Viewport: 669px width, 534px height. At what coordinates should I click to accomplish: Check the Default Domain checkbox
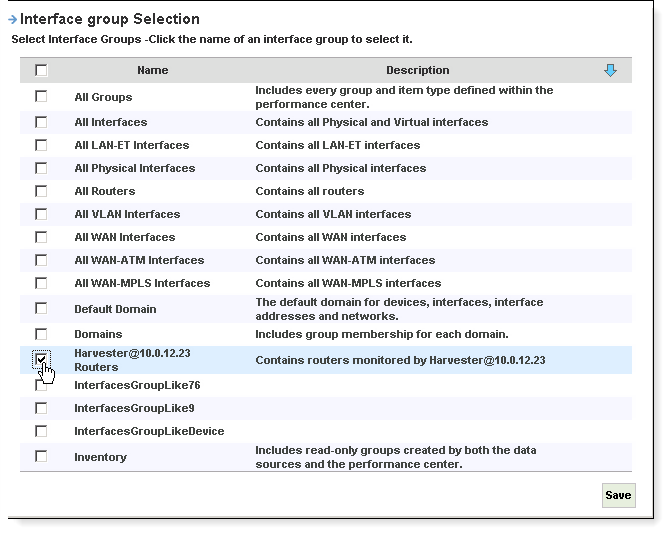(x=41, y=309)
